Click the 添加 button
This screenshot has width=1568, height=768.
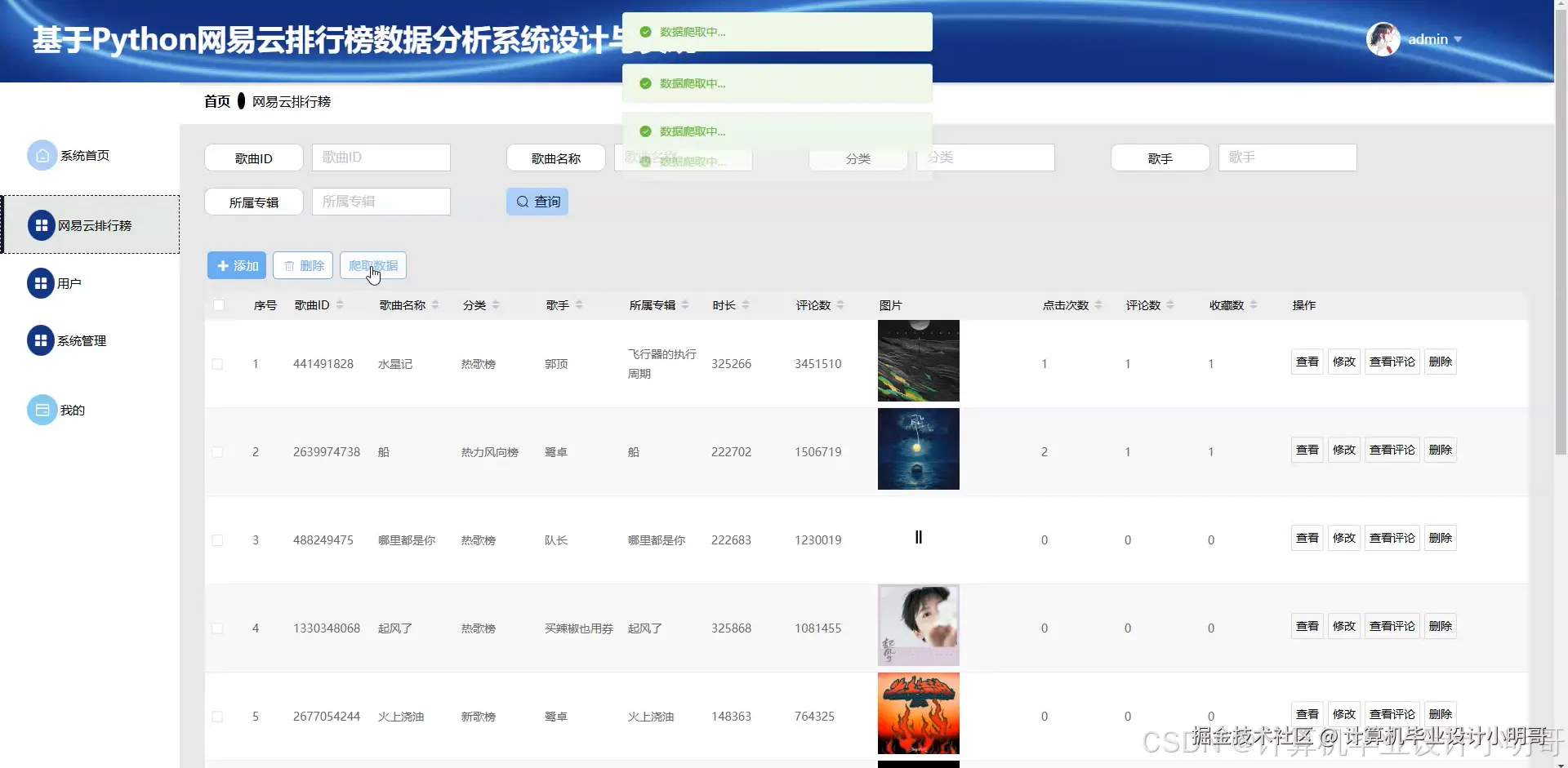tap(237, 265)
